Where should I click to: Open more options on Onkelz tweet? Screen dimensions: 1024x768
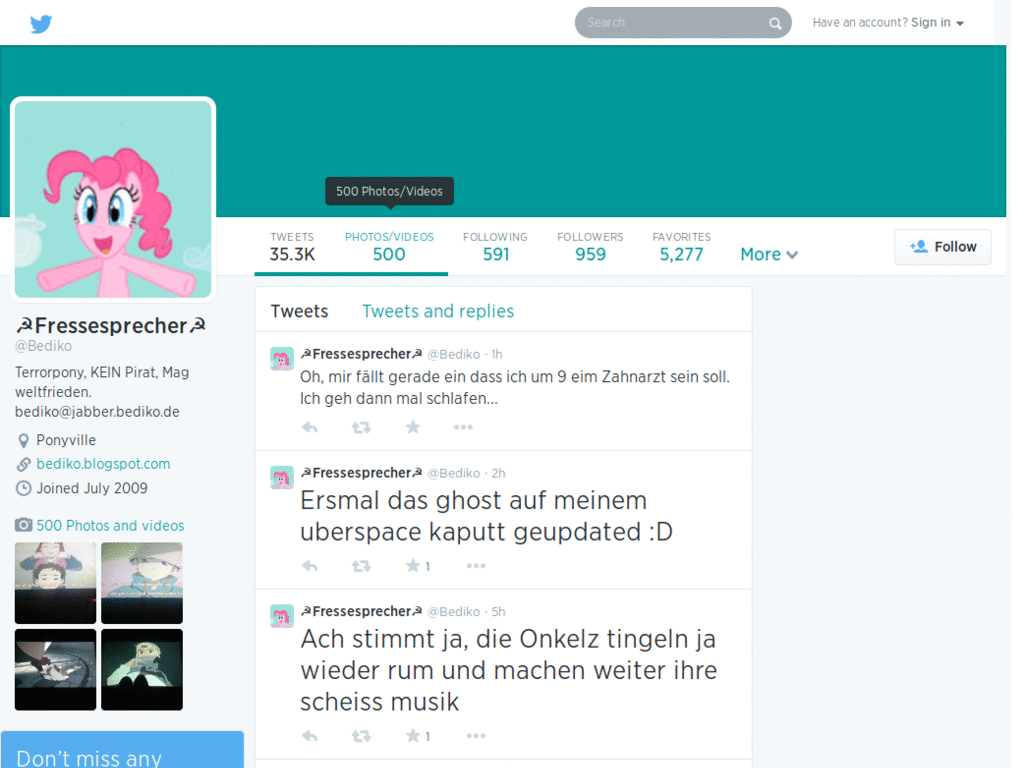[476, 736]
